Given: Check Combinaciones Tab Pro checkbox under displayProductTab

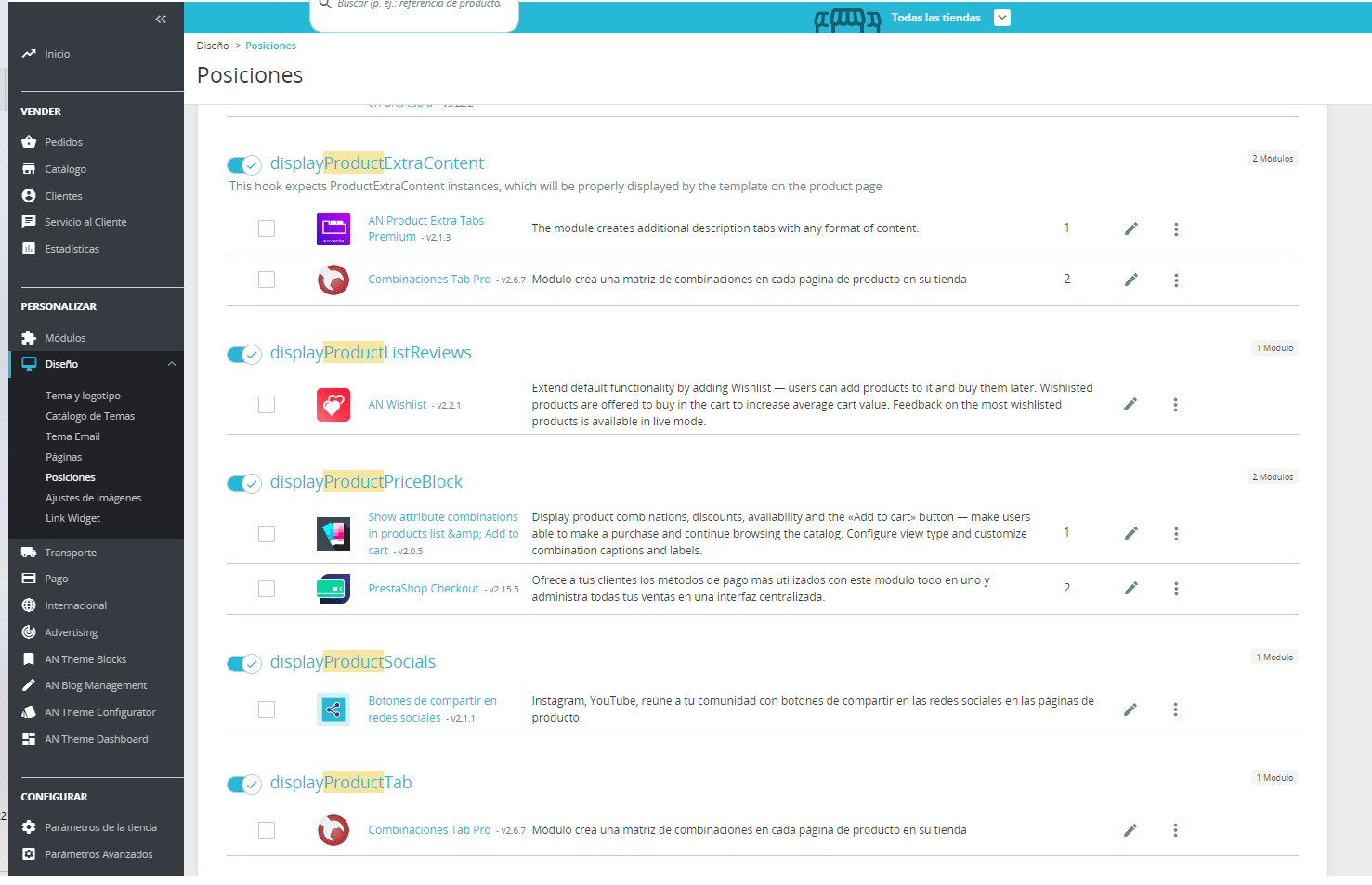Looking at the screenshot, I should click(x=267, y=830).
